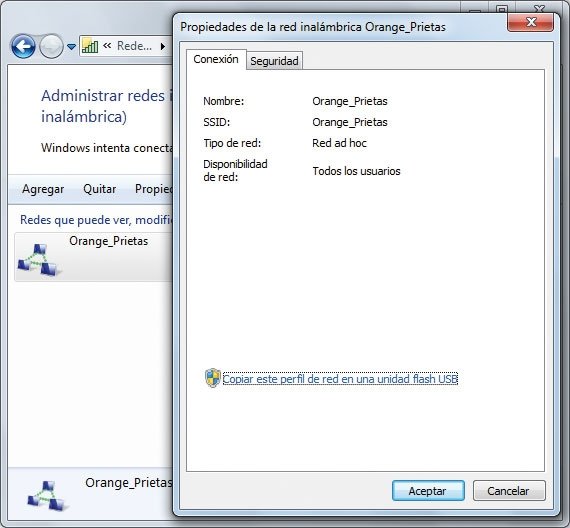Click the UAC shield icon beside the link
This screenshot has height=528, width=570.
[x=213, y=378]
